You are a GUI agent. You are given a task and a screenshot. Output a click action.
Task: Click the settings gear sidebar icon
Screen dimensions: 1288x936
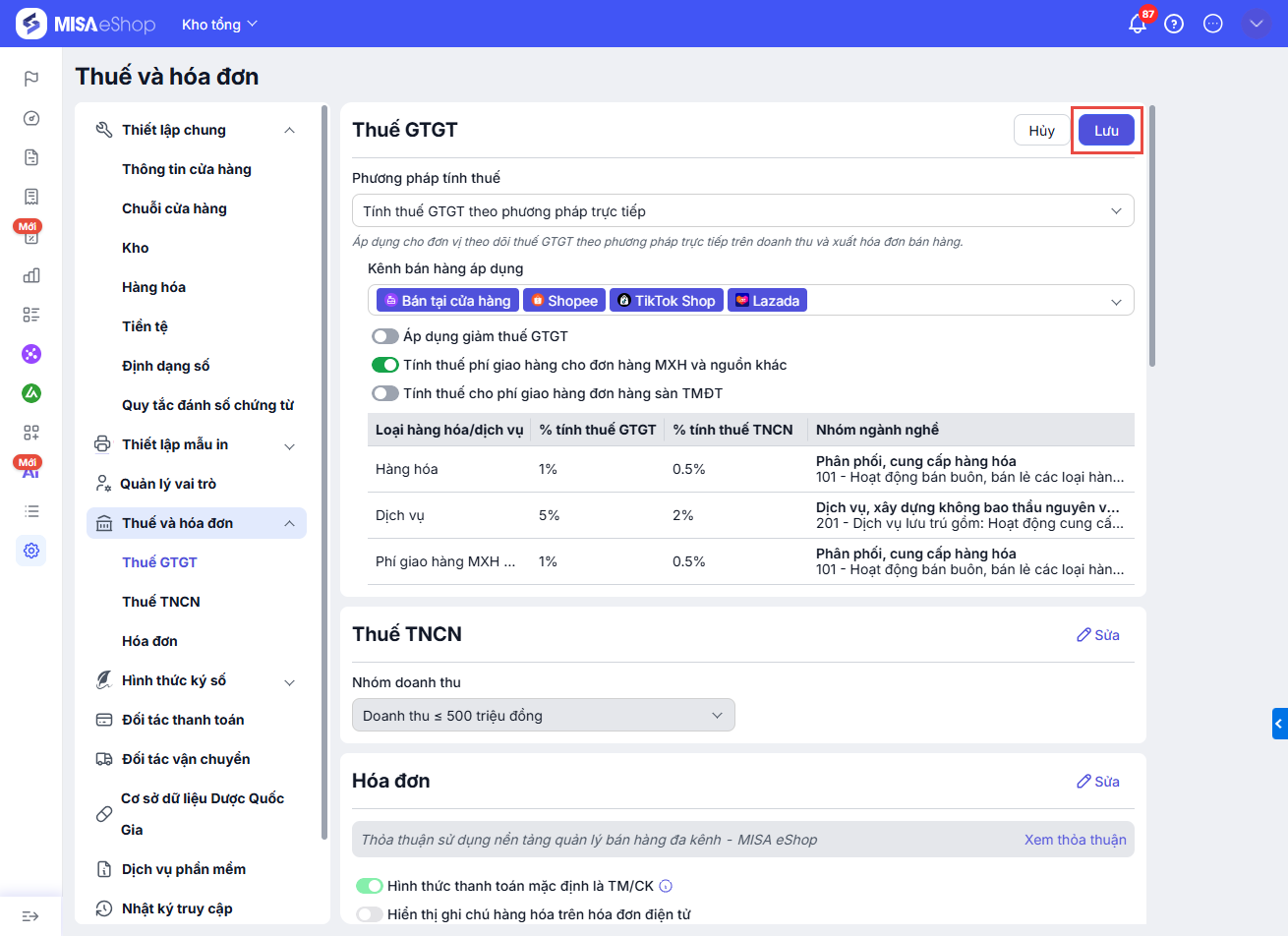coord(31,551)
